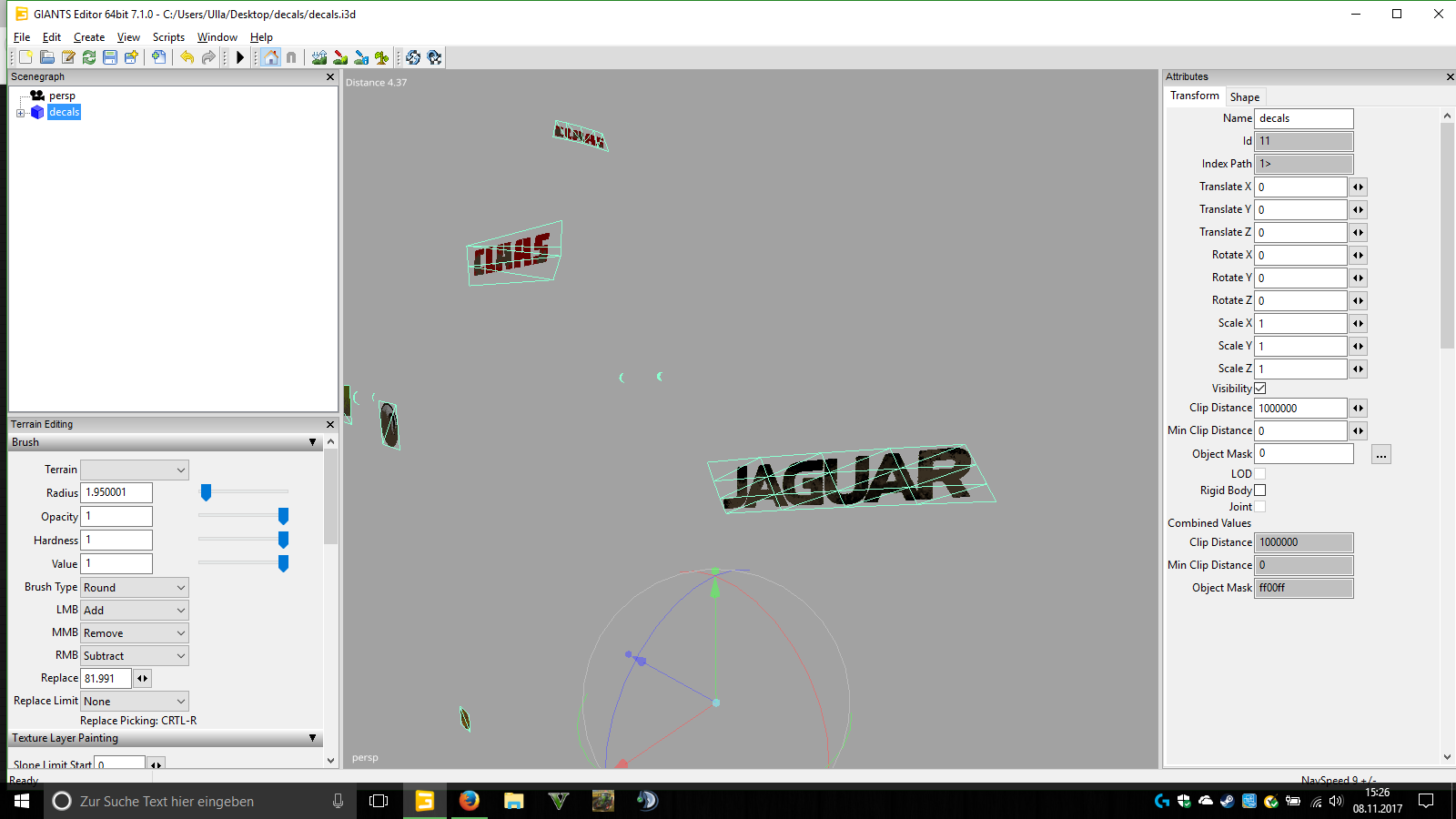Enable the Rigid Body checkbox

click(1260, 490)
